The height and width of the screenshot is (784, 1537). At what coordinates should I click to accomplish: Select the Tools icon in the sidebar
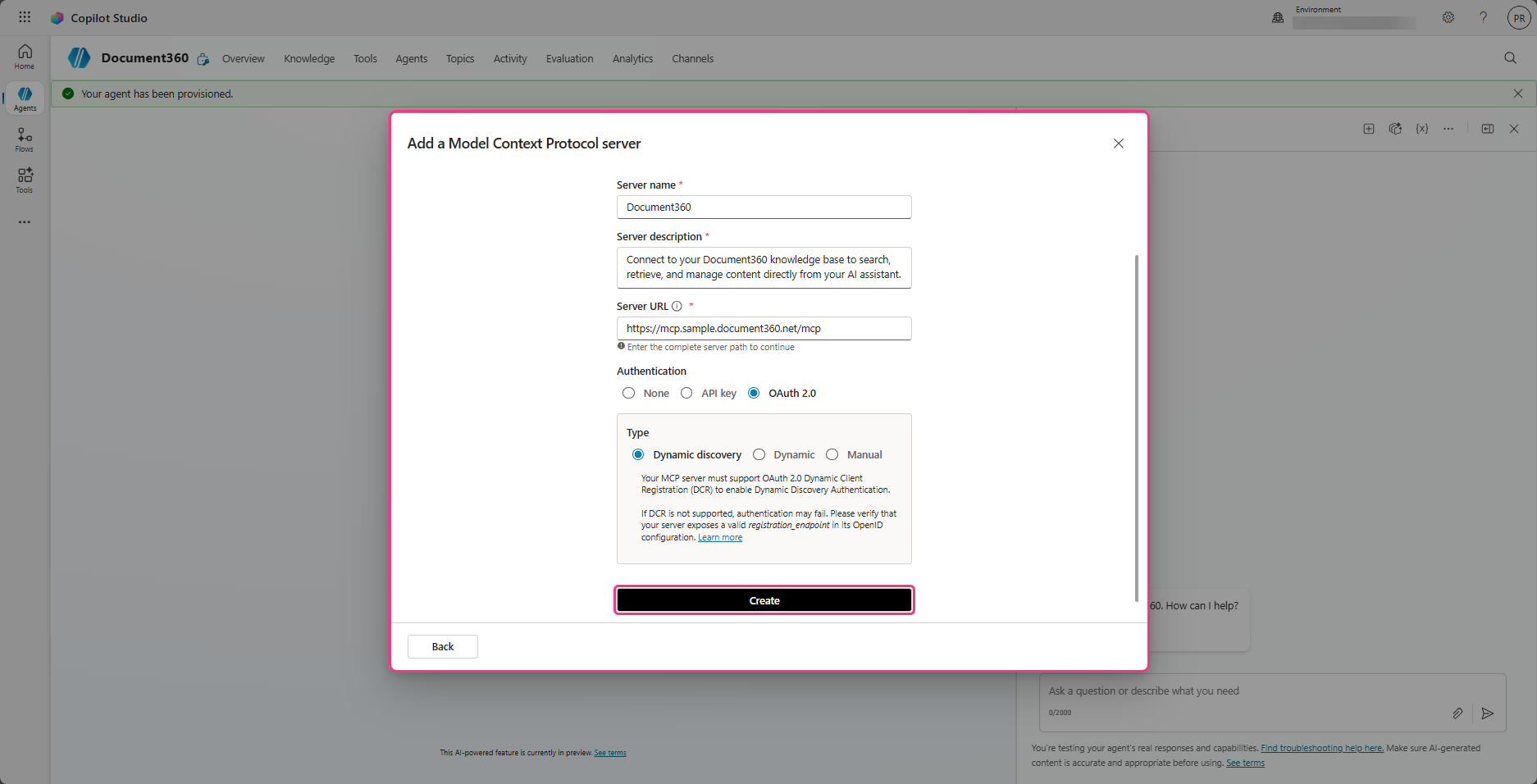(24, 179)
